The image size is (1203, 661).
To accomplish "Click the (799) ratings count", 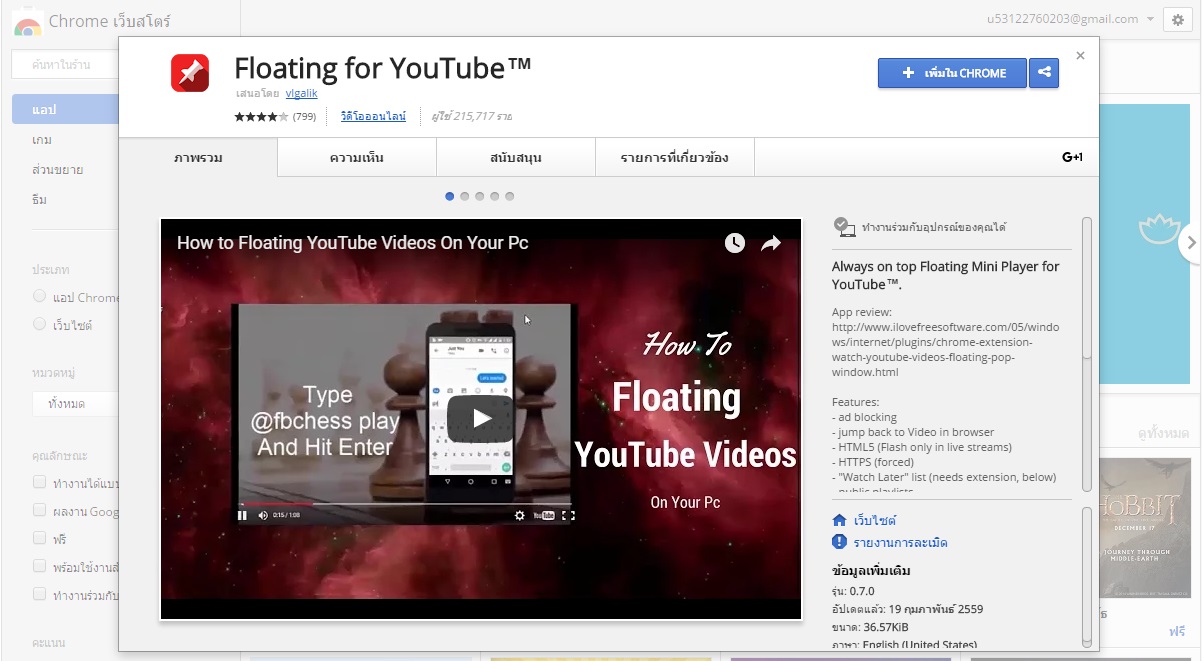I will pyautogui.click(x=305, y=117).
